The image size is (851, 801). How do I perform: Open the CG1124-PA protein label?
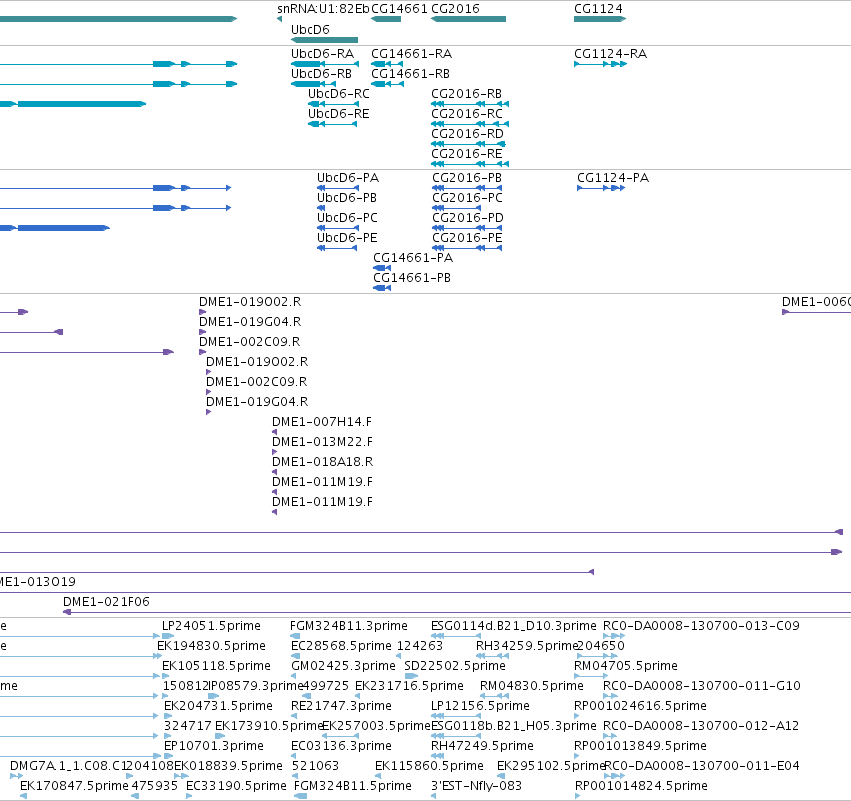613,178
